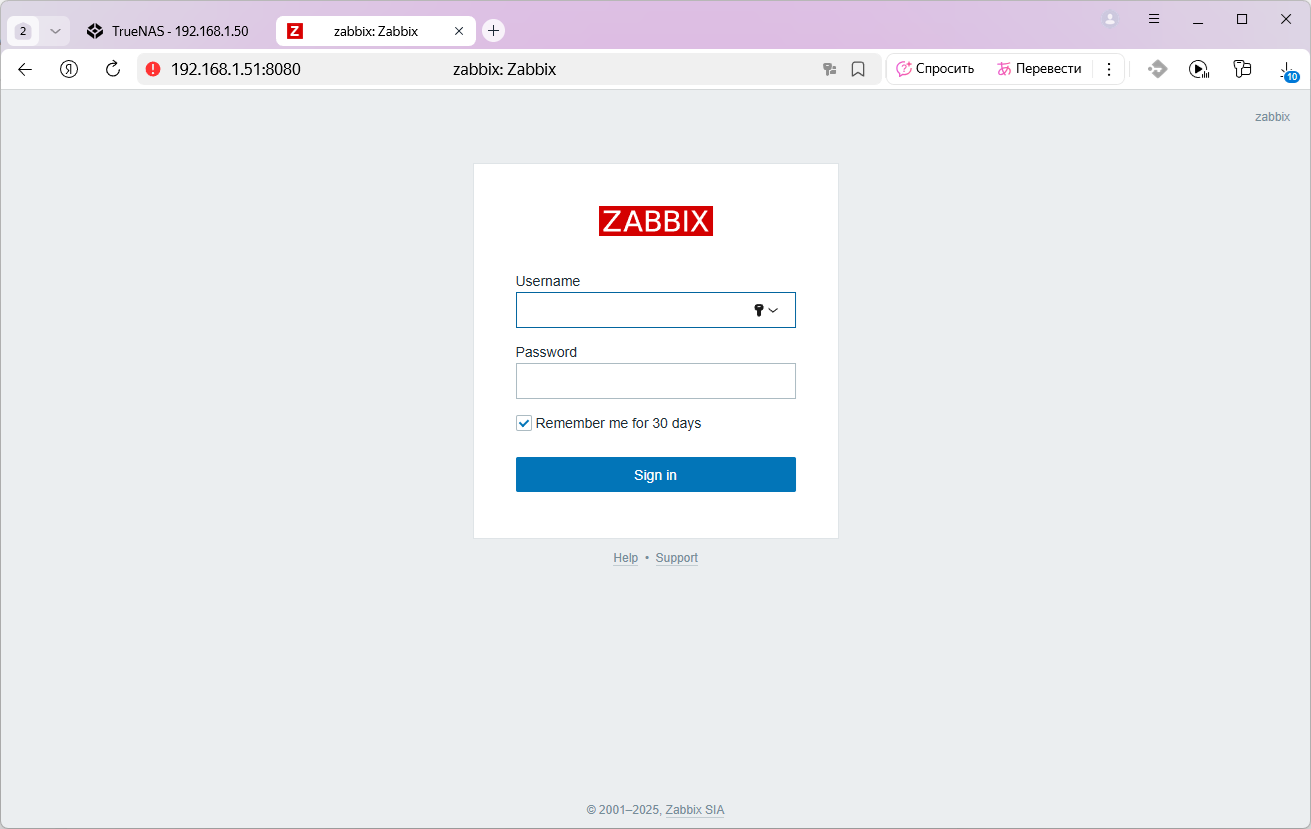
Task: Open the Zabbix SIA footer link
Action: click(x=695, y=810)
